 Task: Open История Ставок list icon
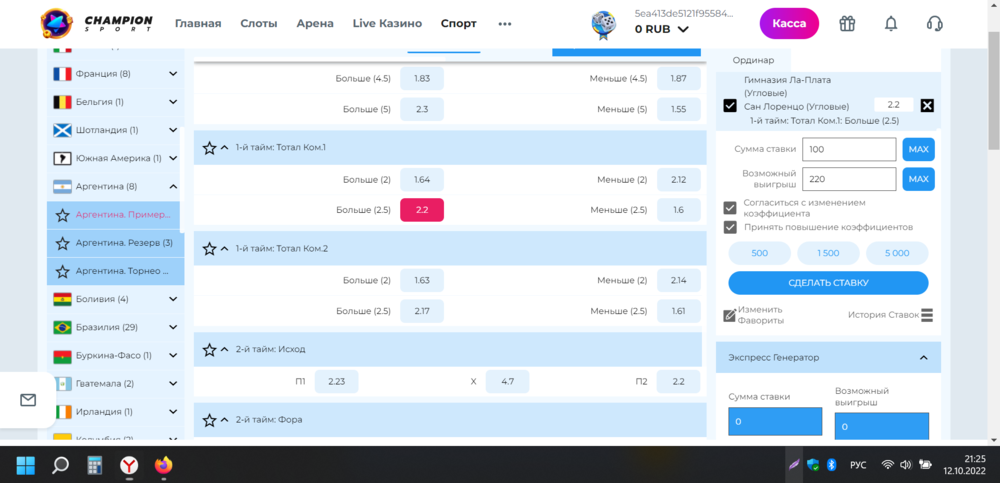click(927, 315)
